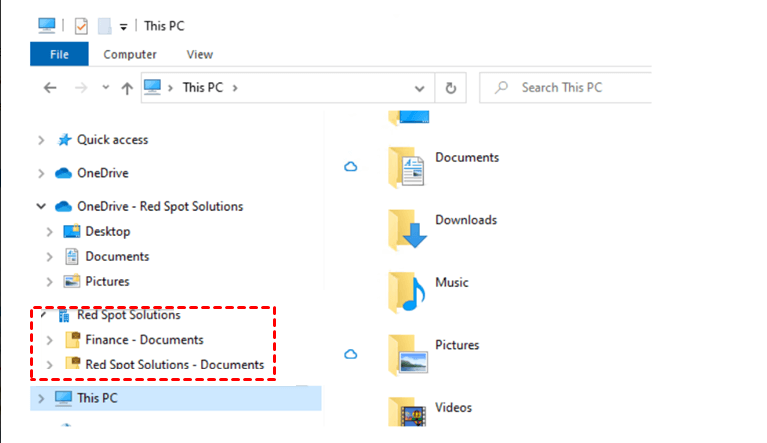Select Finance - Documents library
Screen dimensions: 767x443
click(x=144, y=340)
